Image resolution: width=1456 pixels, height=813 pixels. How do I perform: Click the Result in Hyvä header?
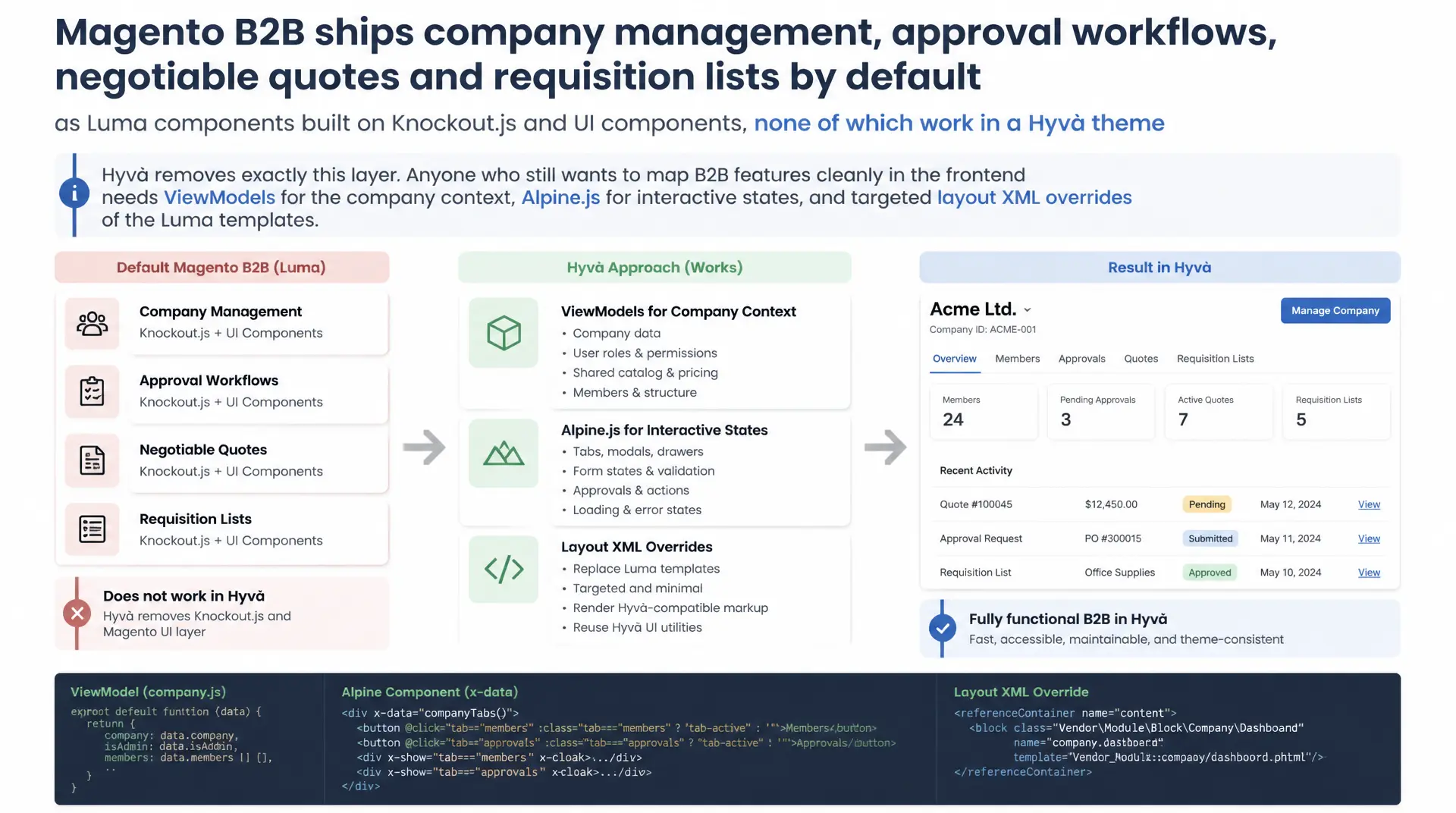coord(1159,267)
